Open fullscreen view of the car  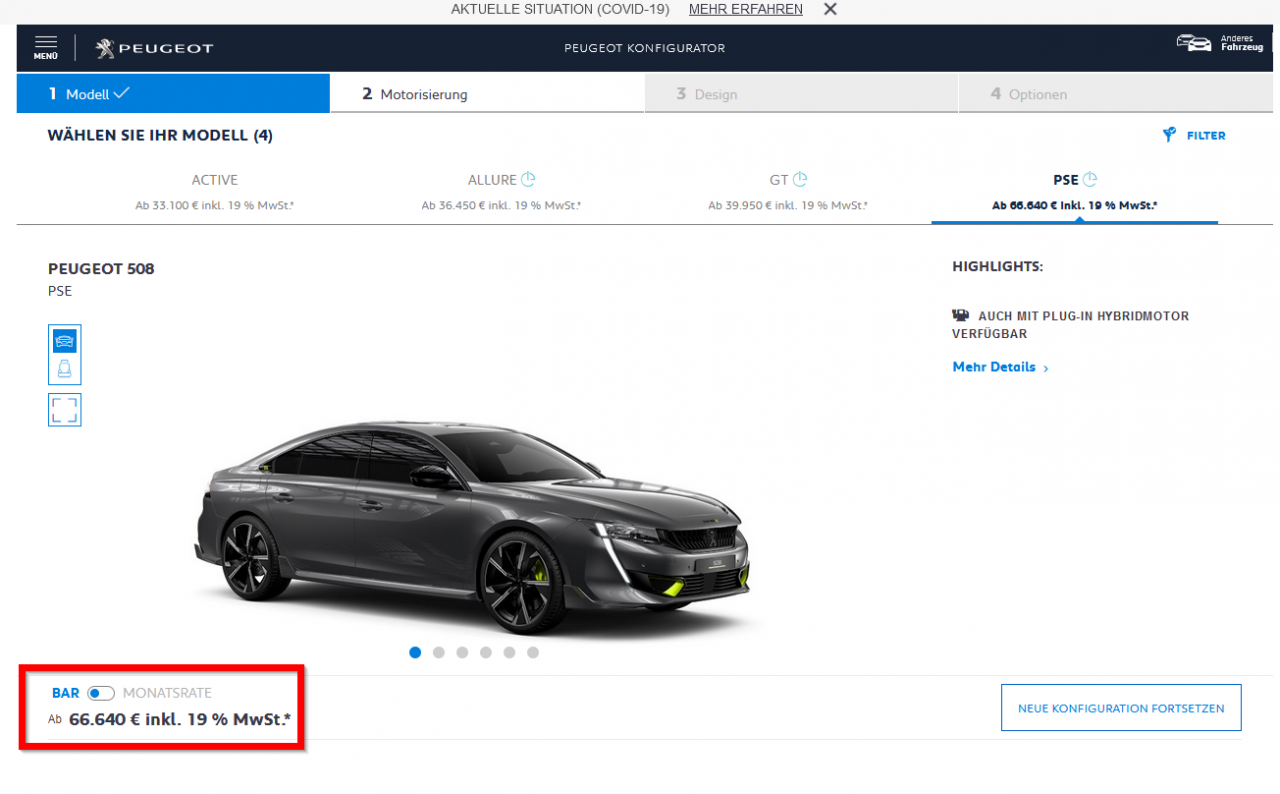tap(65, 410)
